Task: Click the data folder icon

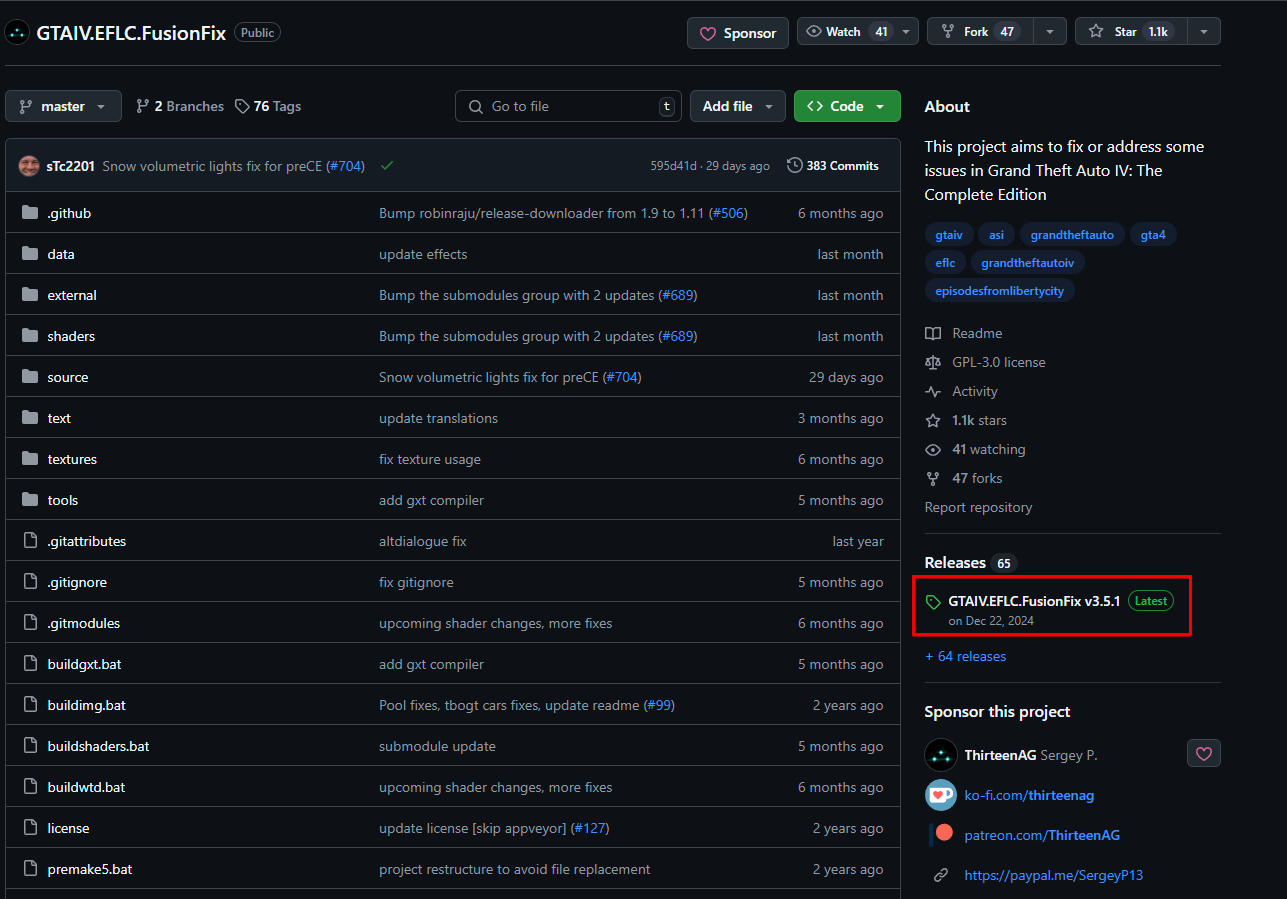Action: (x=29, y=254)
